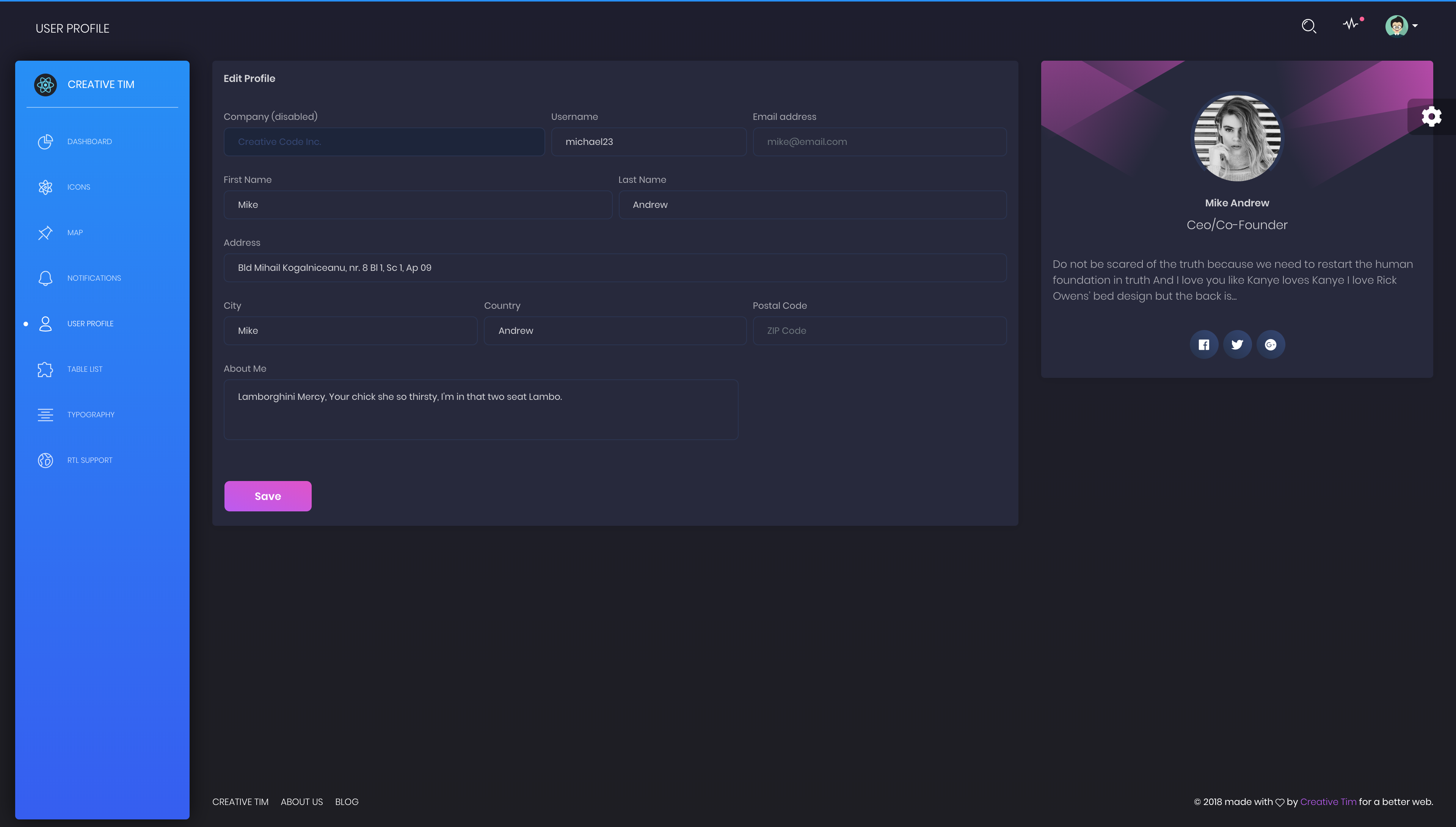1456x827 pixels.
Task: Open the activity notifications pulse icon
Action: (1351, 24)
